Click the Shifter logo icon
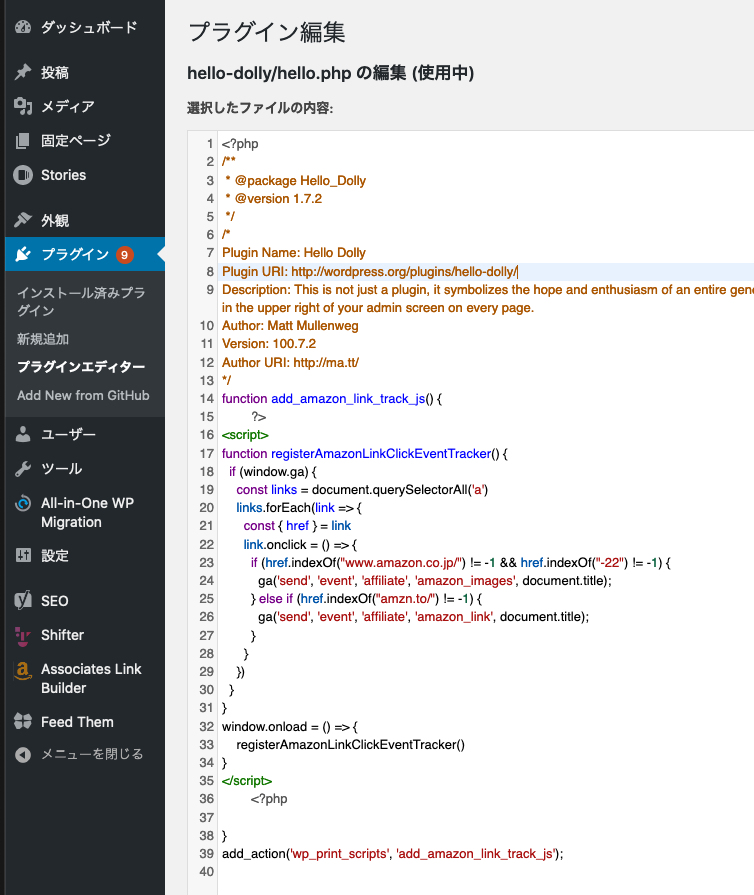 pyautogui.click(x=23, y=635)
